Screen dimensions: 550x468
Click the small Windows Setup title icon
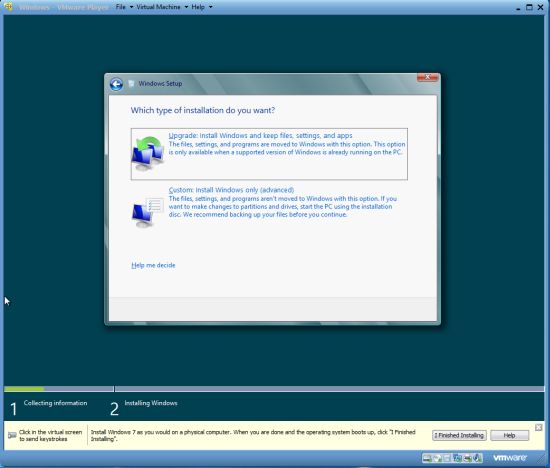[x=132, y=83]
